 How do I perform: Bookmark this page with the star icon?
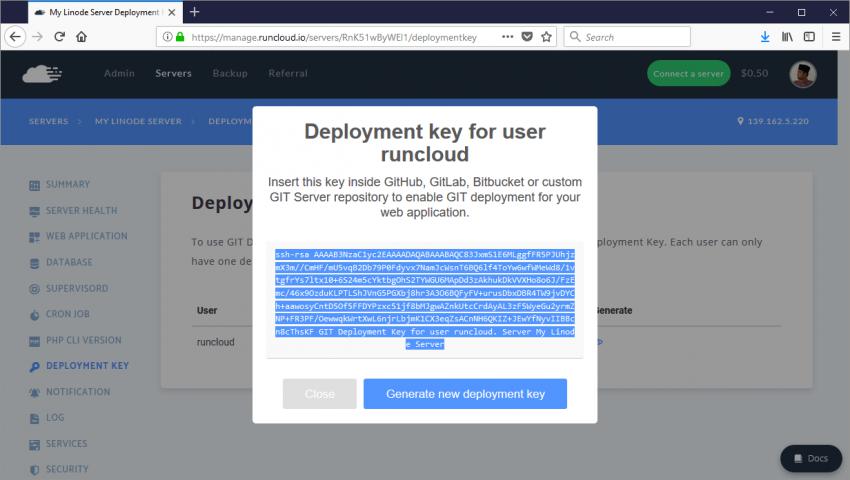point(546,37)
